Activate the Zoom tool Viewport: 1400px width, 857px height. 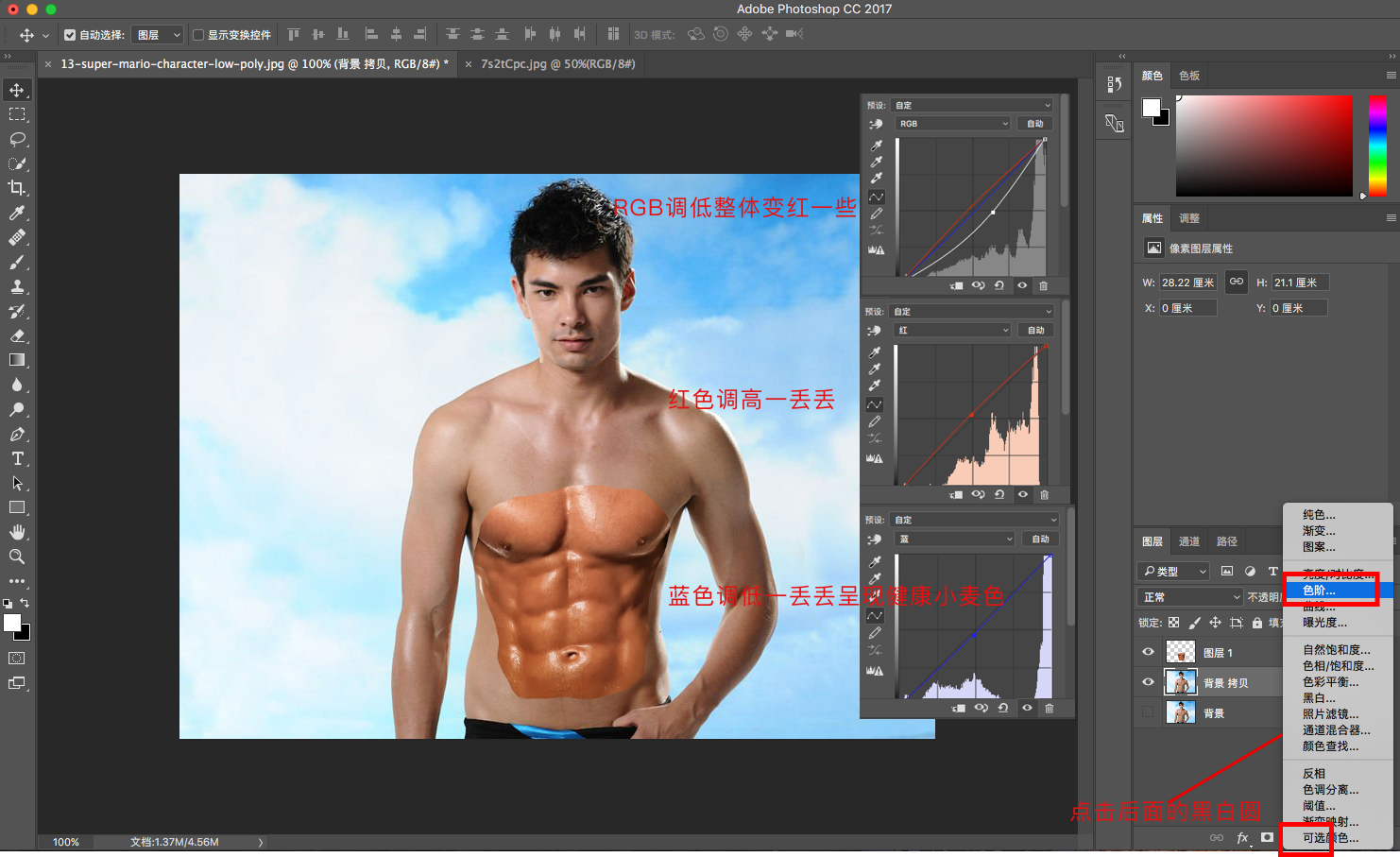[17, 557]
